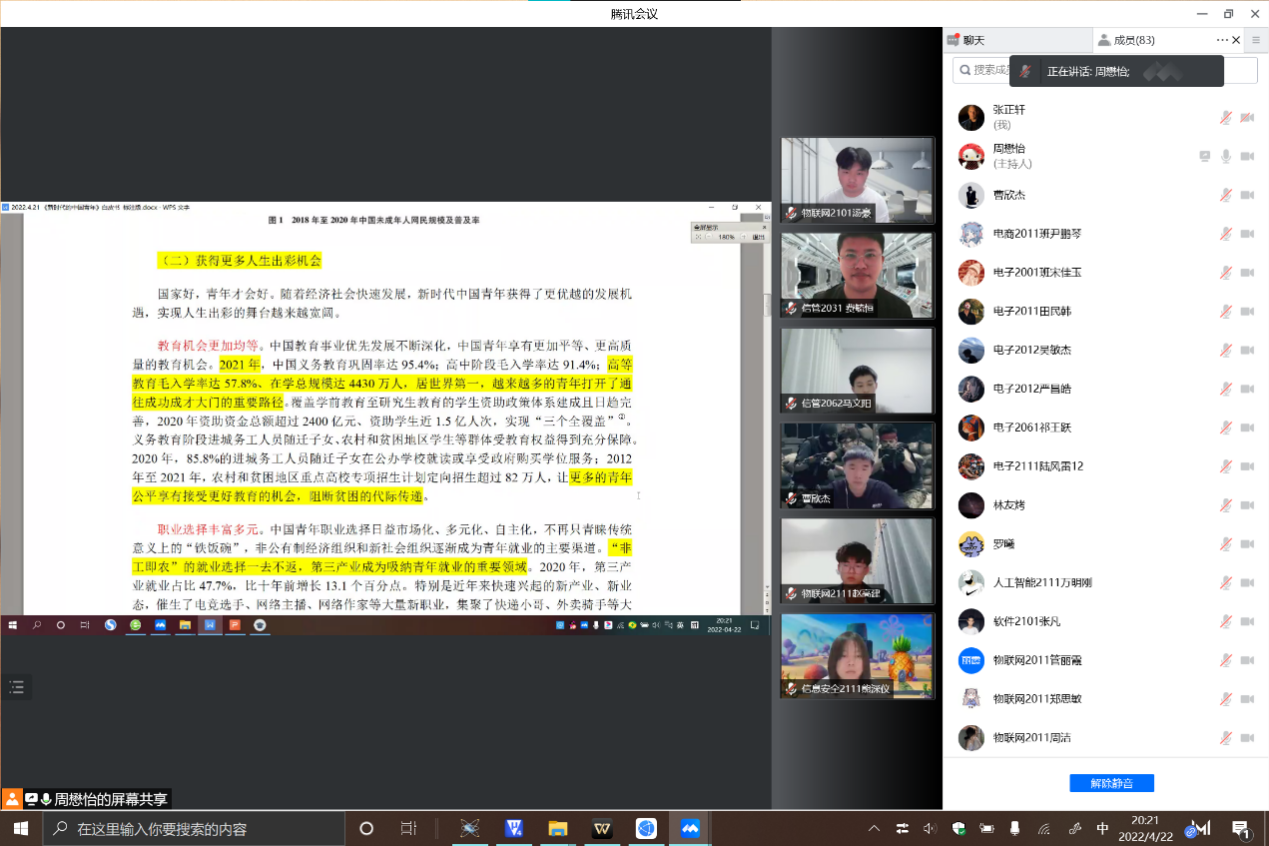Open WPS Office from the taskbar

pos(602,828)
